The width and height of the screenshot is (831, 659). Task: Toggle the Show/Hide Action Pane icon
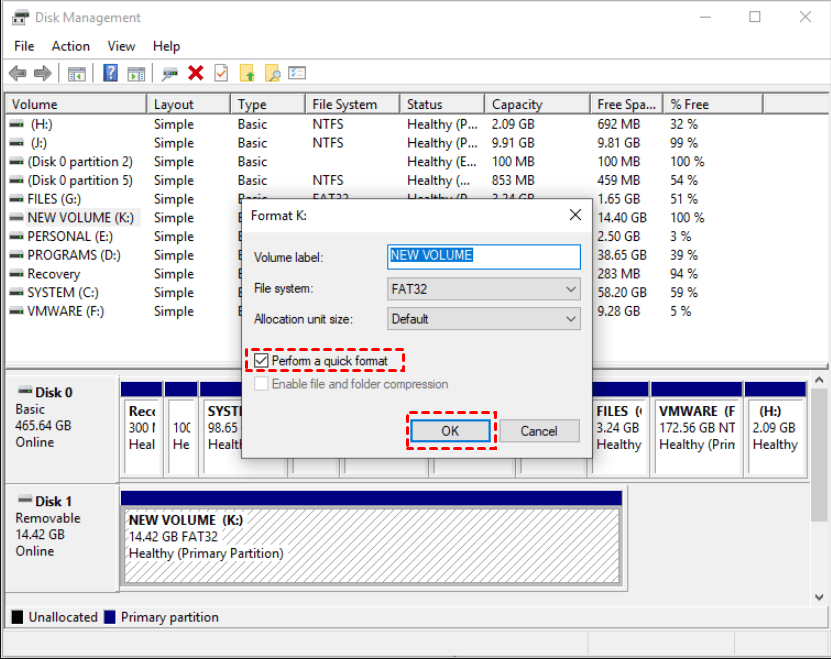[x=136, y=74]
